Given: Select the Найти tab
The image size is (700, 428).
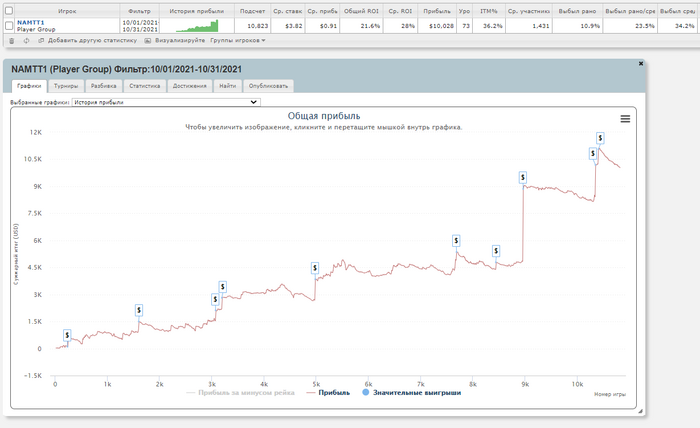Looking at the screenshot, I should click(x=228, y=86).
